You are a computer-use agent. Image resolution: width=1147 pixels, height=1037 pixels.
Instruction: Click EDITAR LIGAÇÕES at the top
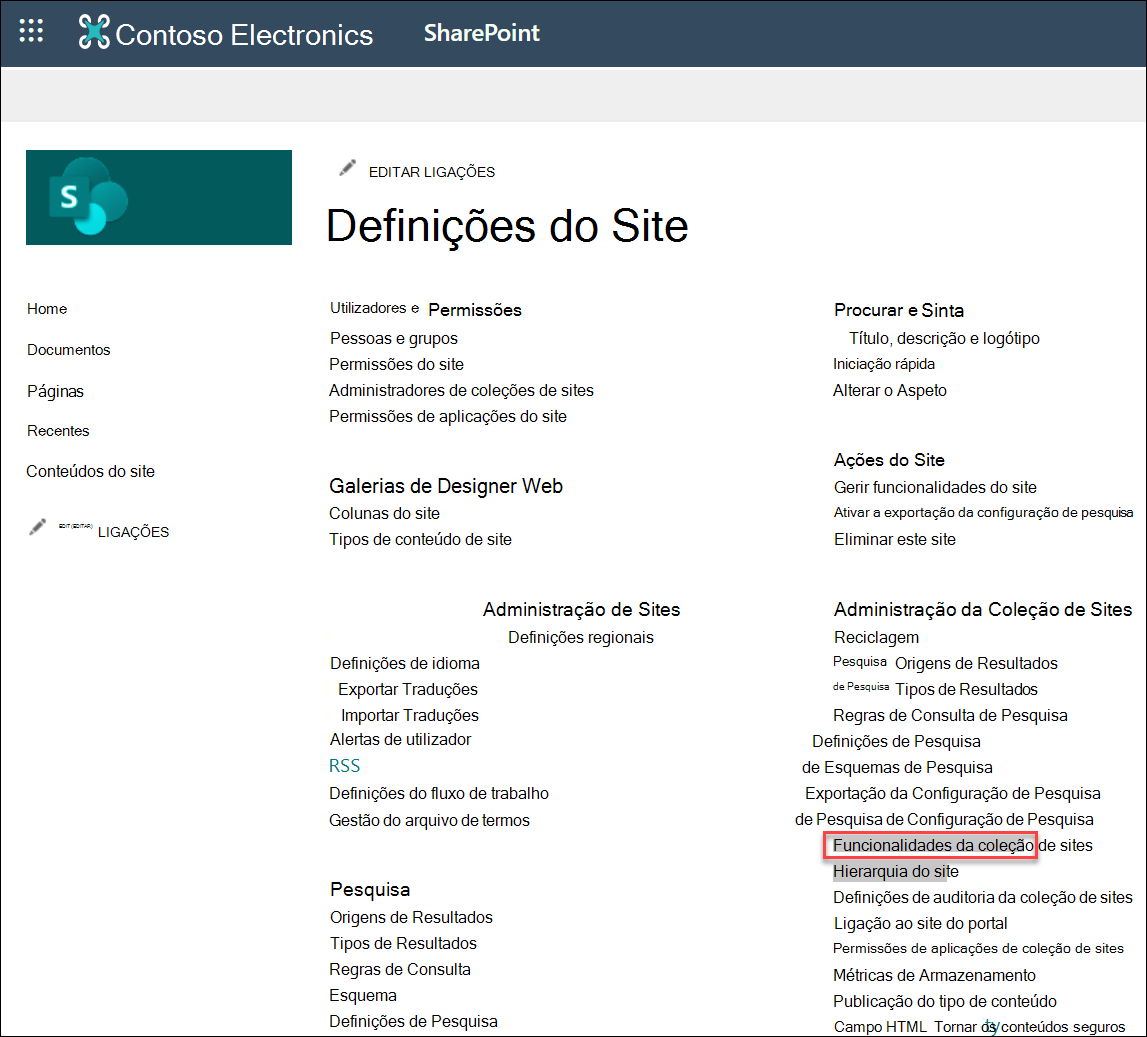(x=432, y=172)
